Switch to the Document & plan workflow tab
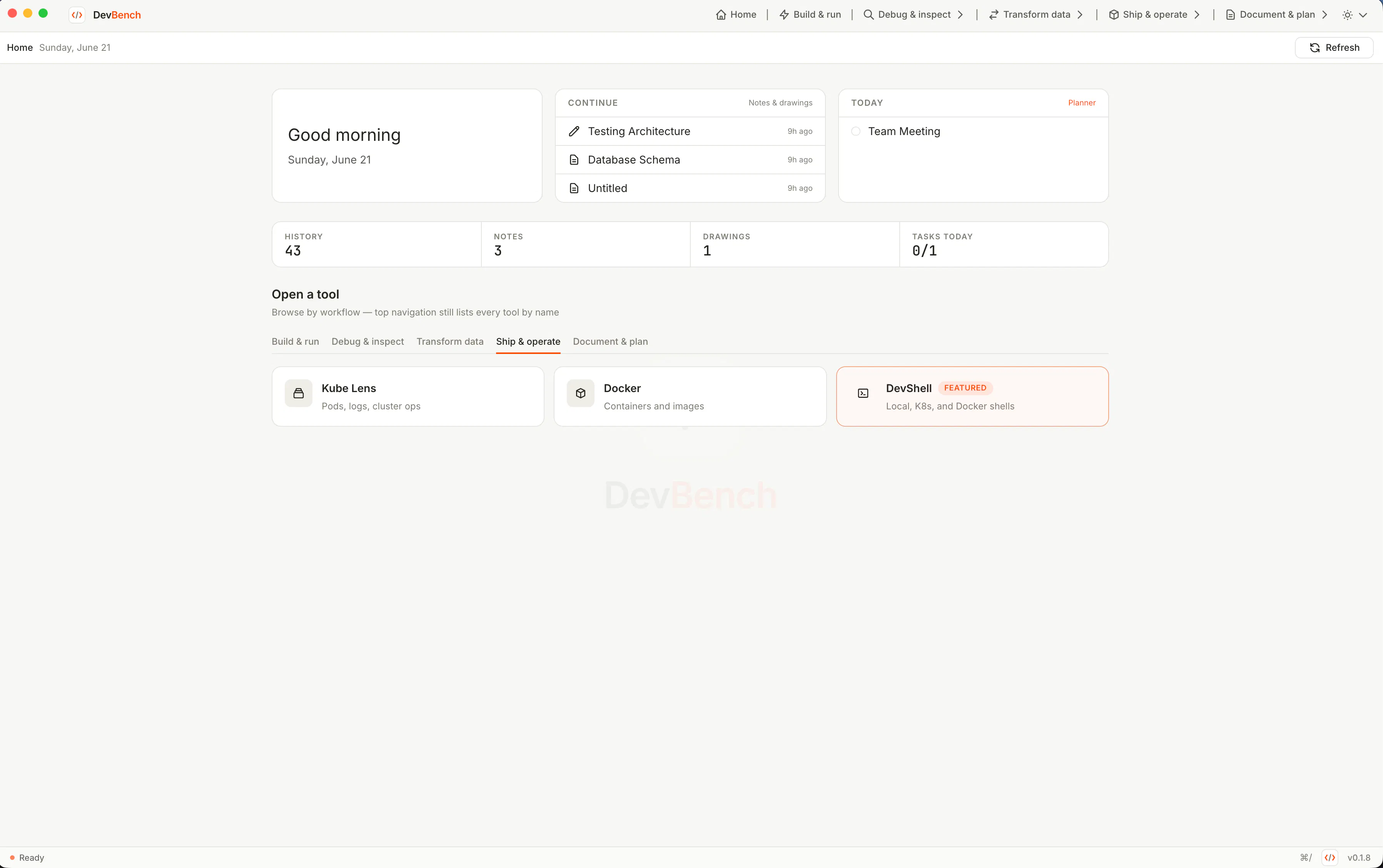This screenshot has width=1383, height=868. tap(610, 342)
